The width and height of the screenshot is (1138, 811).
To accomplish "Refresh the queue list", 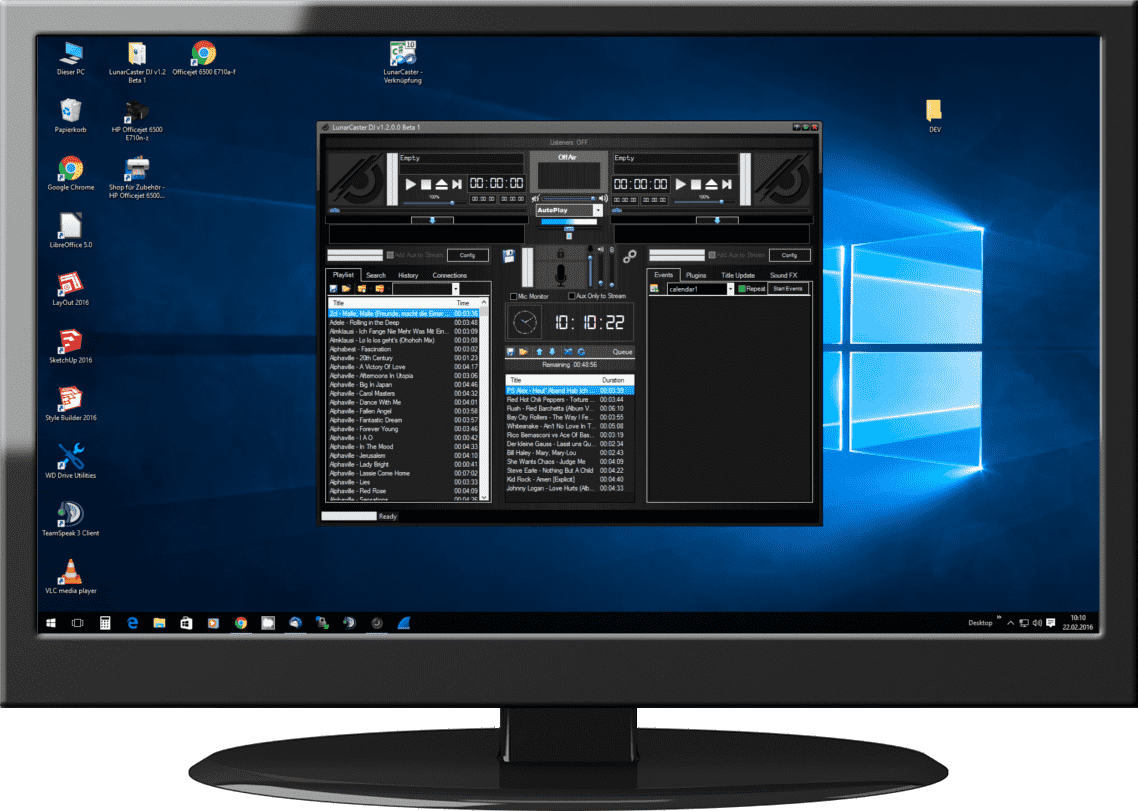I will pyautogui.click(x=581, y=351).
